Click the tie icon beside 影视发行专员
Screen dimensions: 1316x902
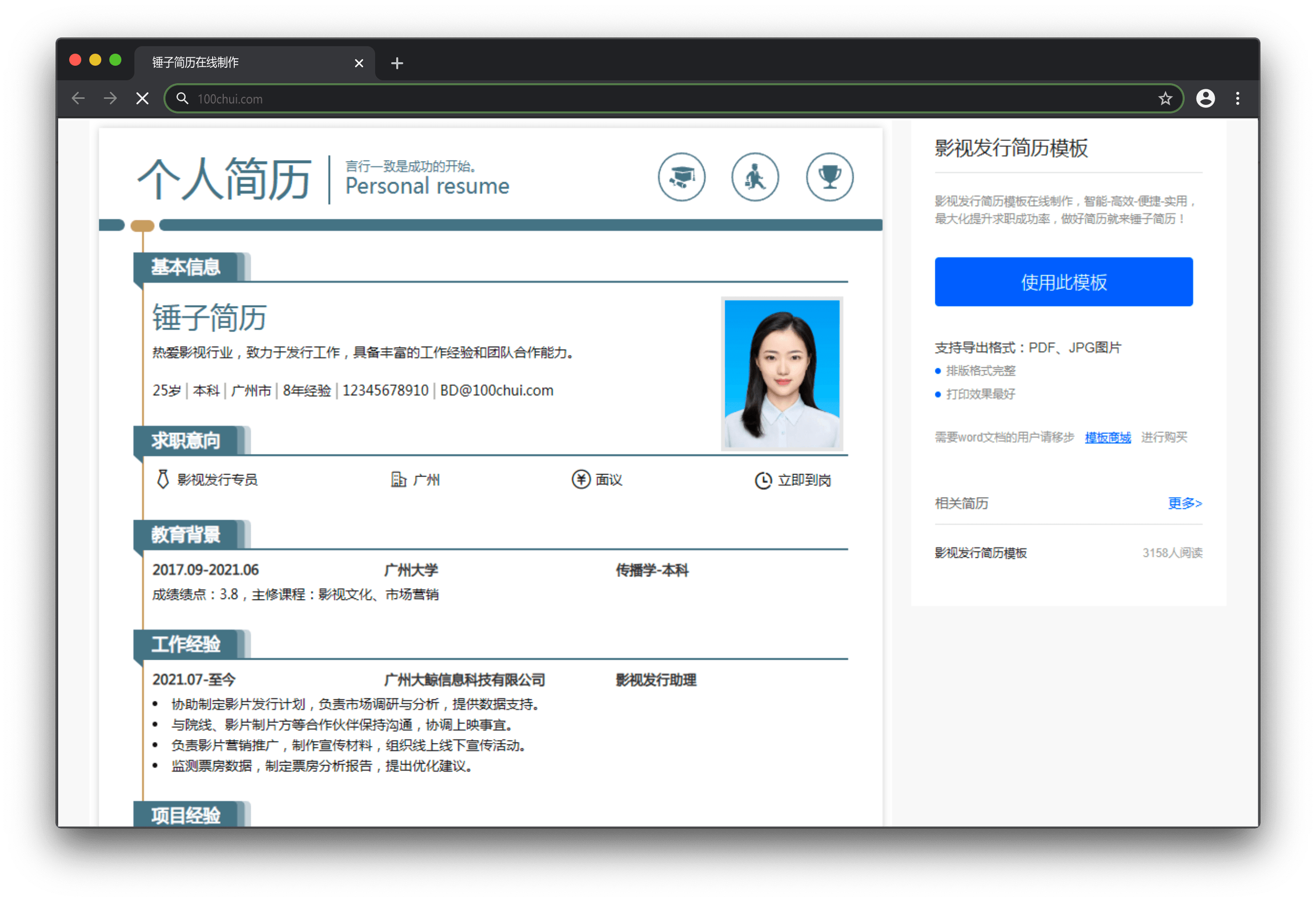point(162,479)
